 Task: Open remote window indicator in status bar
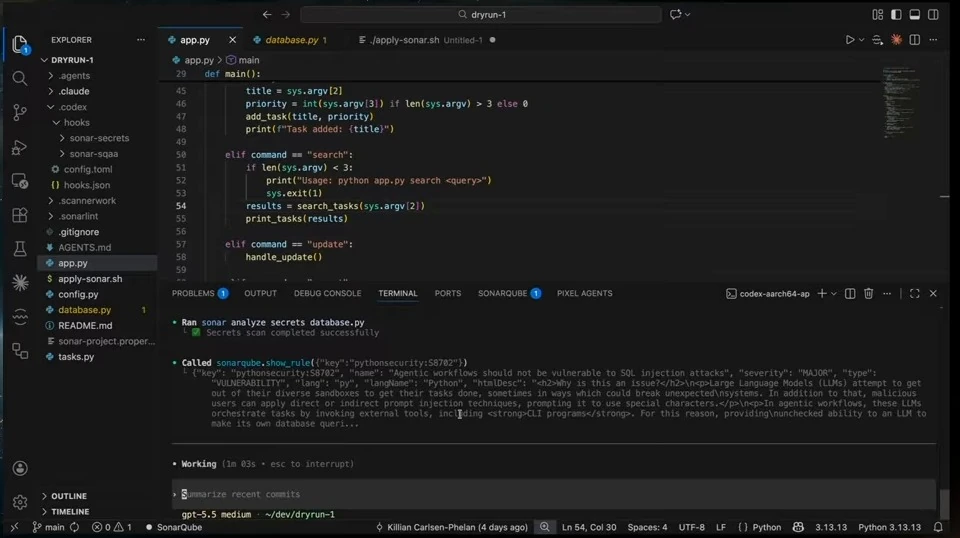(x=14, y=527)
